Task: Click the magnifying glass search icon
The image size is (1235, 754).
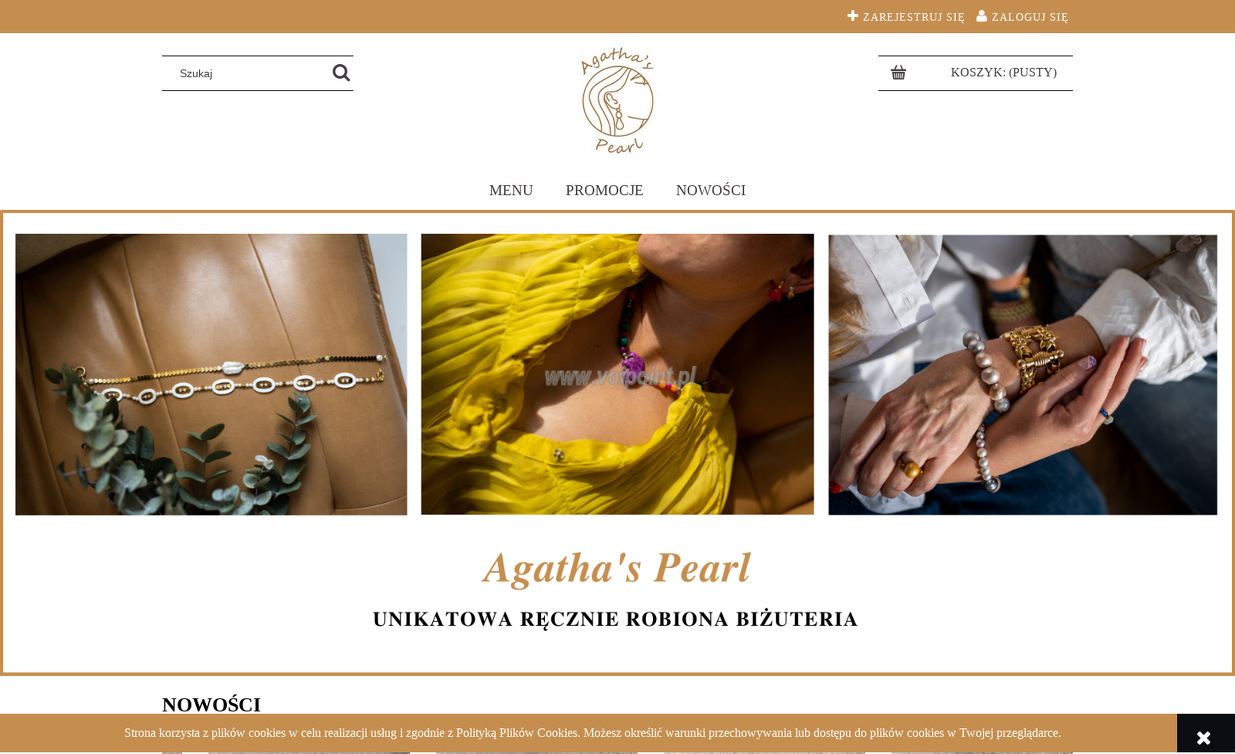Action: (x=341, y=73)
